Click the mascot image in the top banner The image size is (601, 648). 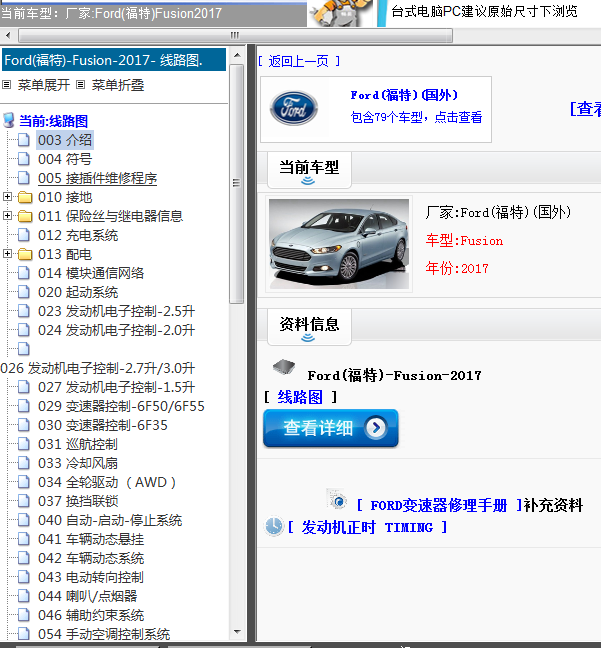[341, 13]
